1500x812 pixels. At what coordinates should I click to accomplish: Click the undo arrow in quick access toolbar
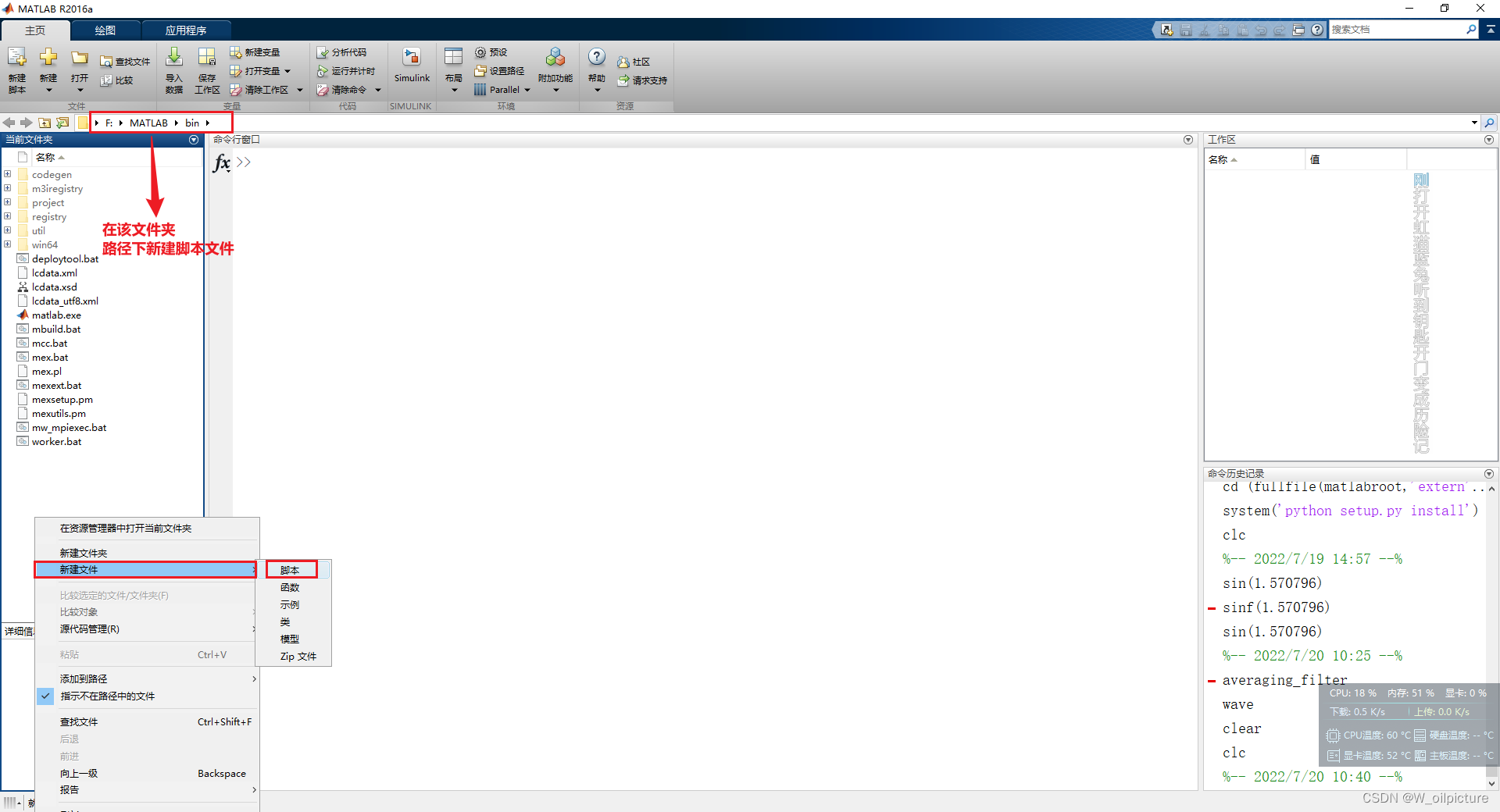[x=1261, y=30]
